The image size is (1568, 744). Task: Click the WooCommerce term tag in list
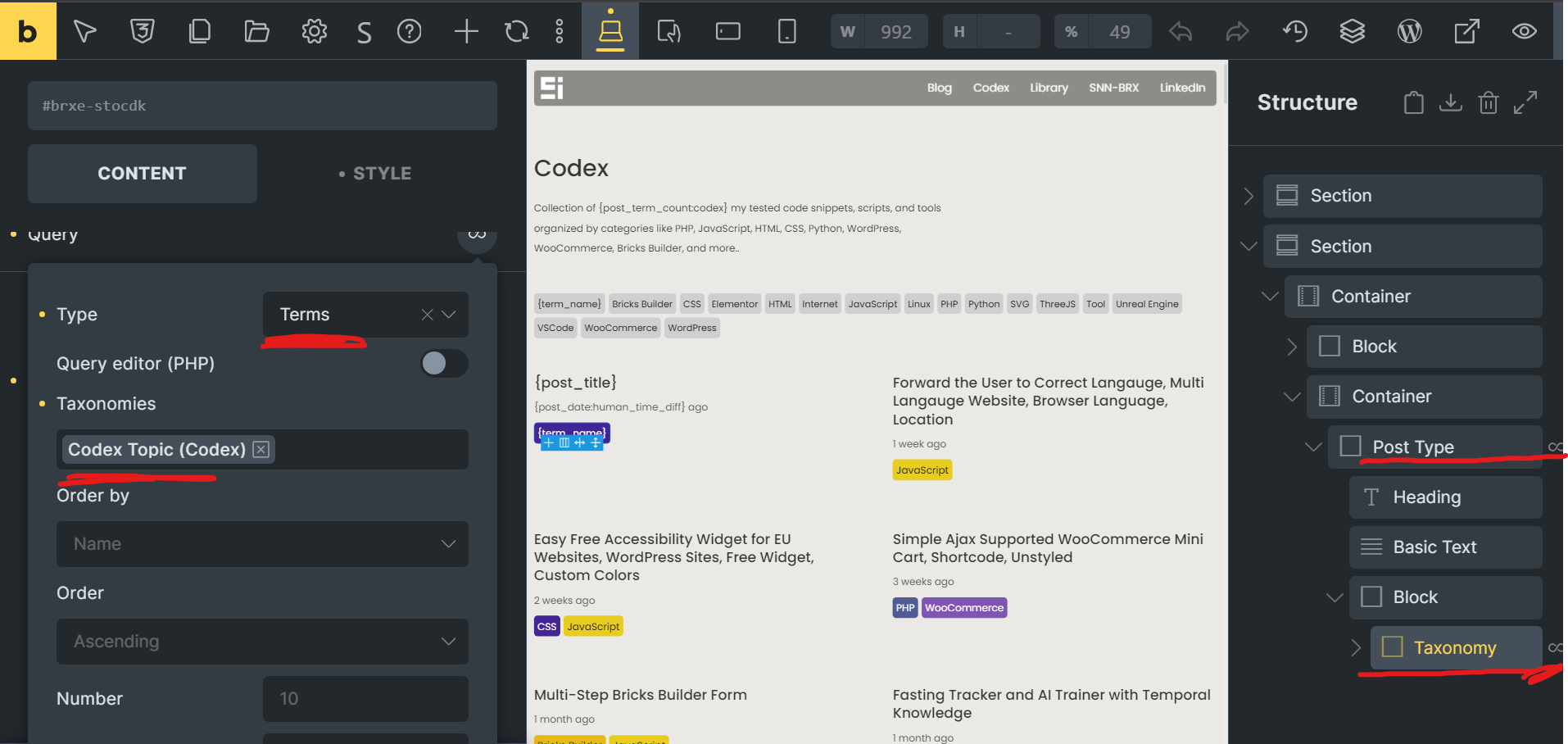coord(620,328)
